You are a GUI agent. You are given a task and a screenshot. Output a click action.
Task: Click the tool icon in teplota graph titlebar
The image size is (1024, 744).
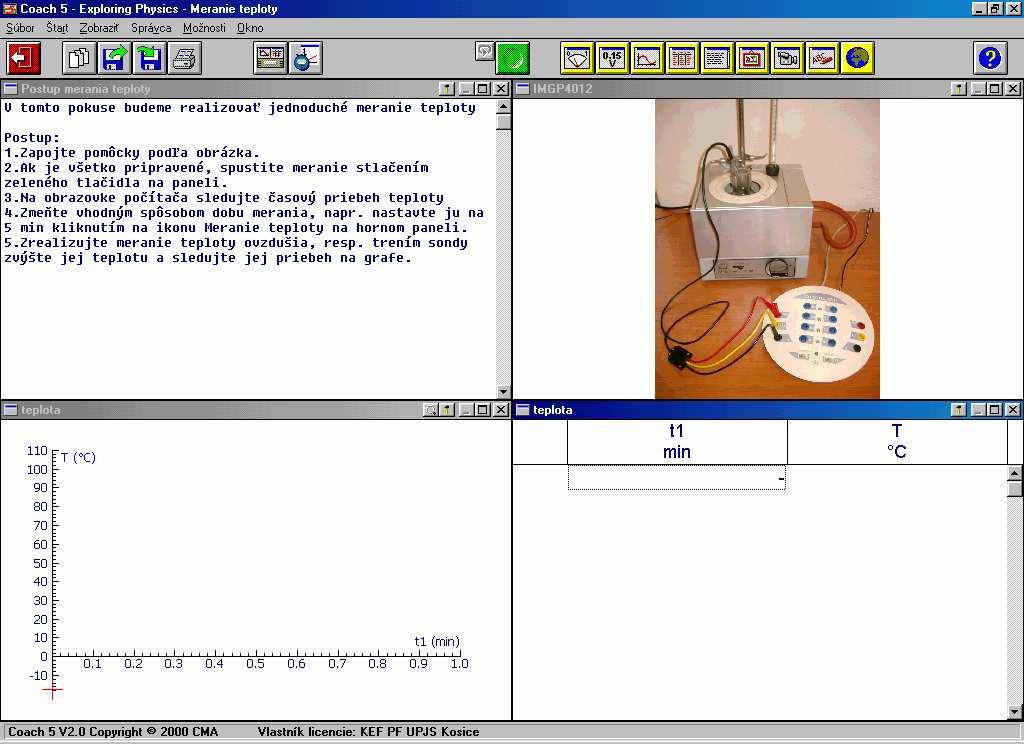[x=447, y=410]
